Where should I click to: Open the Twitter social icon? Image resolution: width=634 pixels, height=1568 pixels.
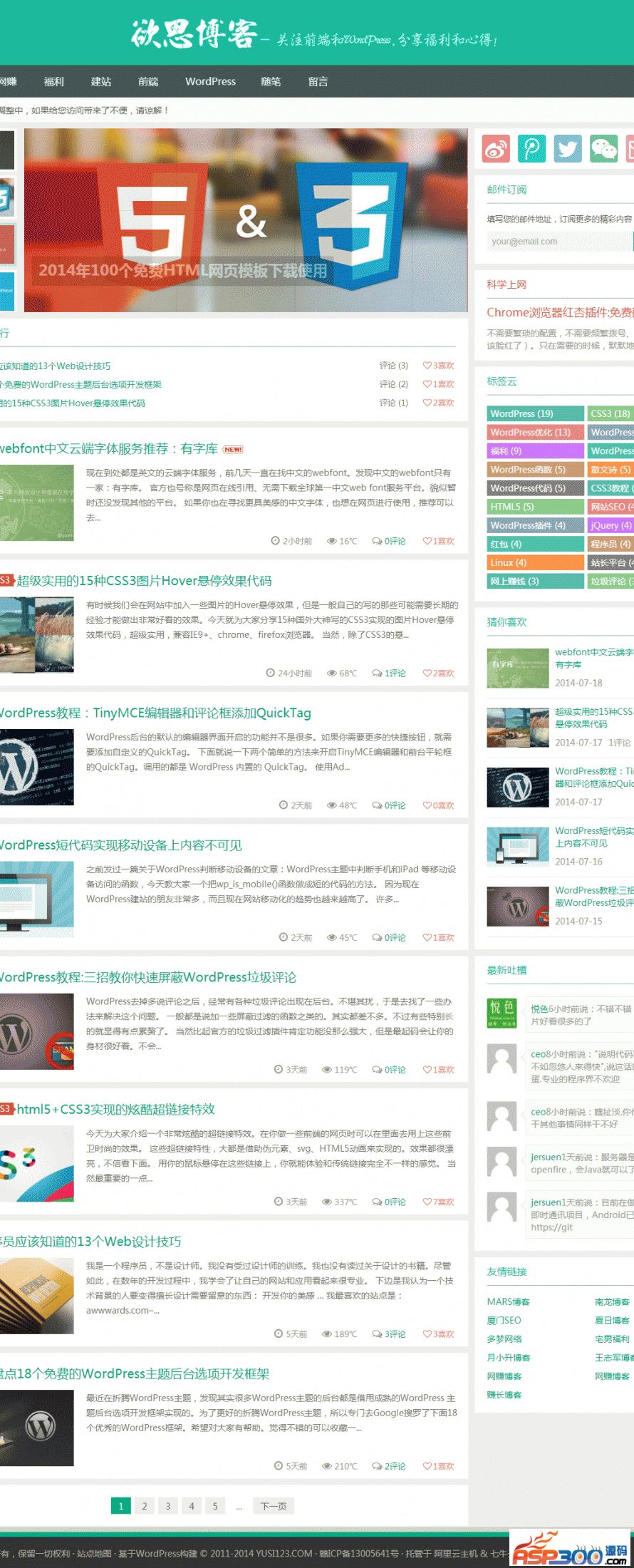(x=568, y=148)
